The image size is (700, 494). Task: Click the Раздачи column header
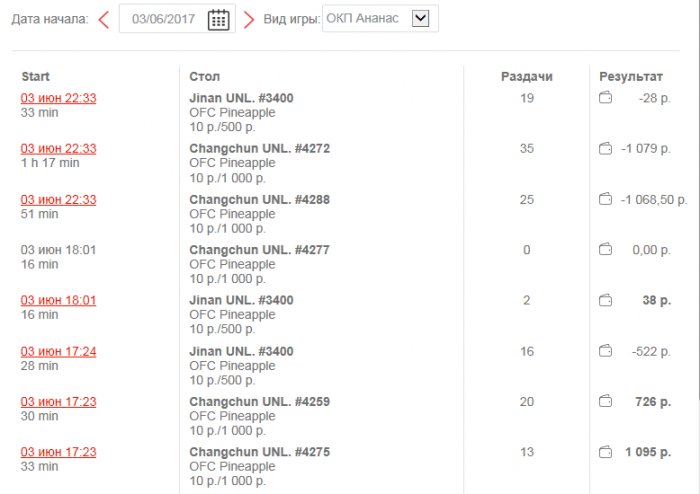pyautogui.click(x=527, y=77)
